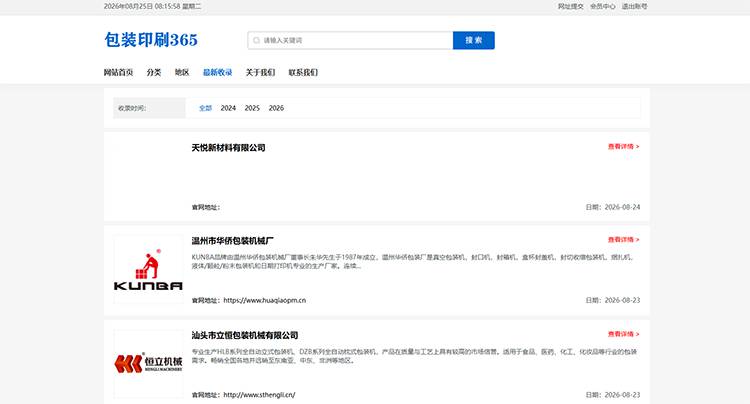Open the 温州市华侨包装机械厂 listing title
Image resolution: width=750 pixels, height=404 pixels.
point(232,240)
